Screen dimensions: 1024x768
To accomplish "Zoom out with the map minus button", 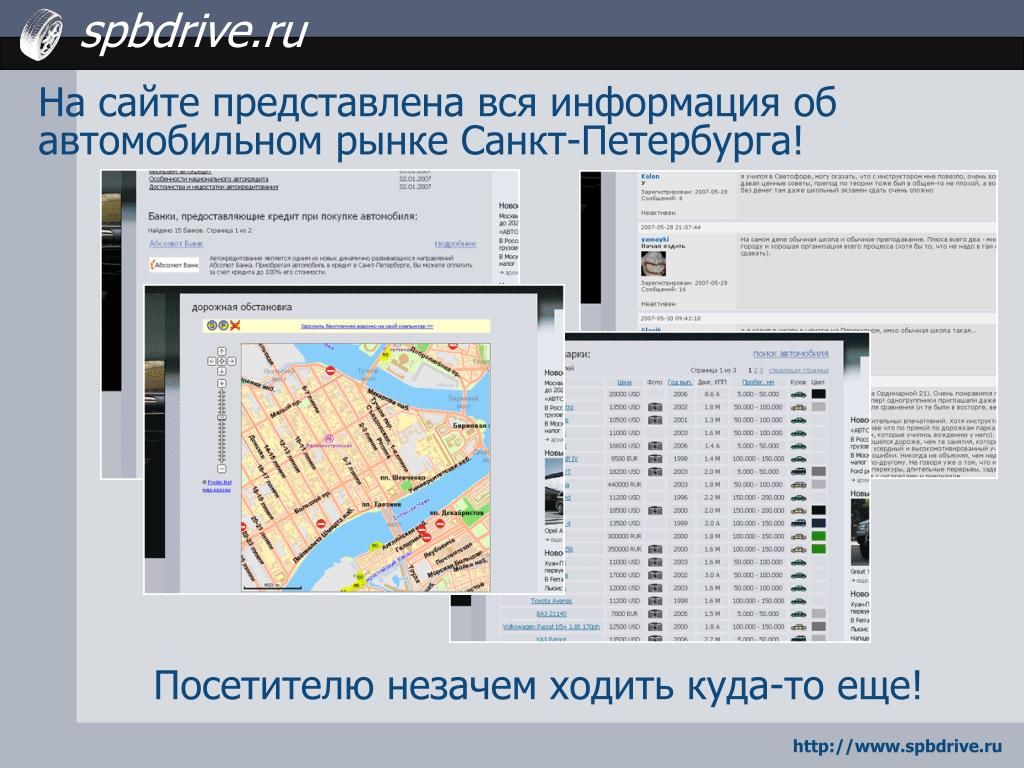I will coord(221,468).
